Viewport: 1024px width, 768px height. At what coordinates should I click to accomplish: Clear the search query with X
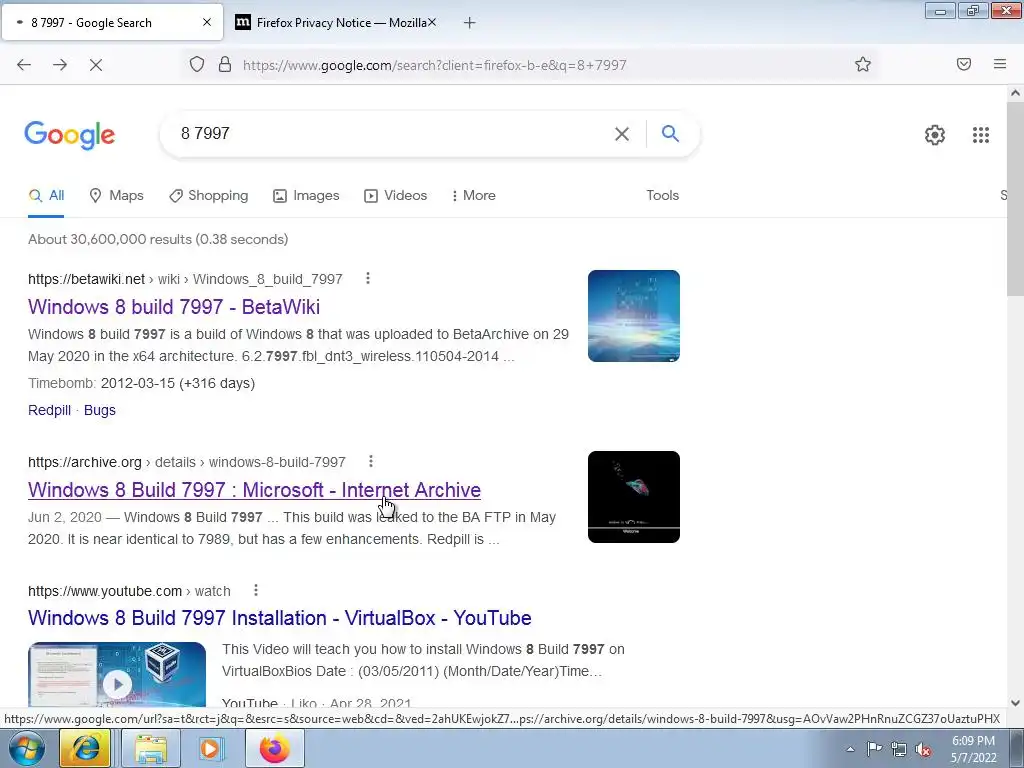(622, 134)
